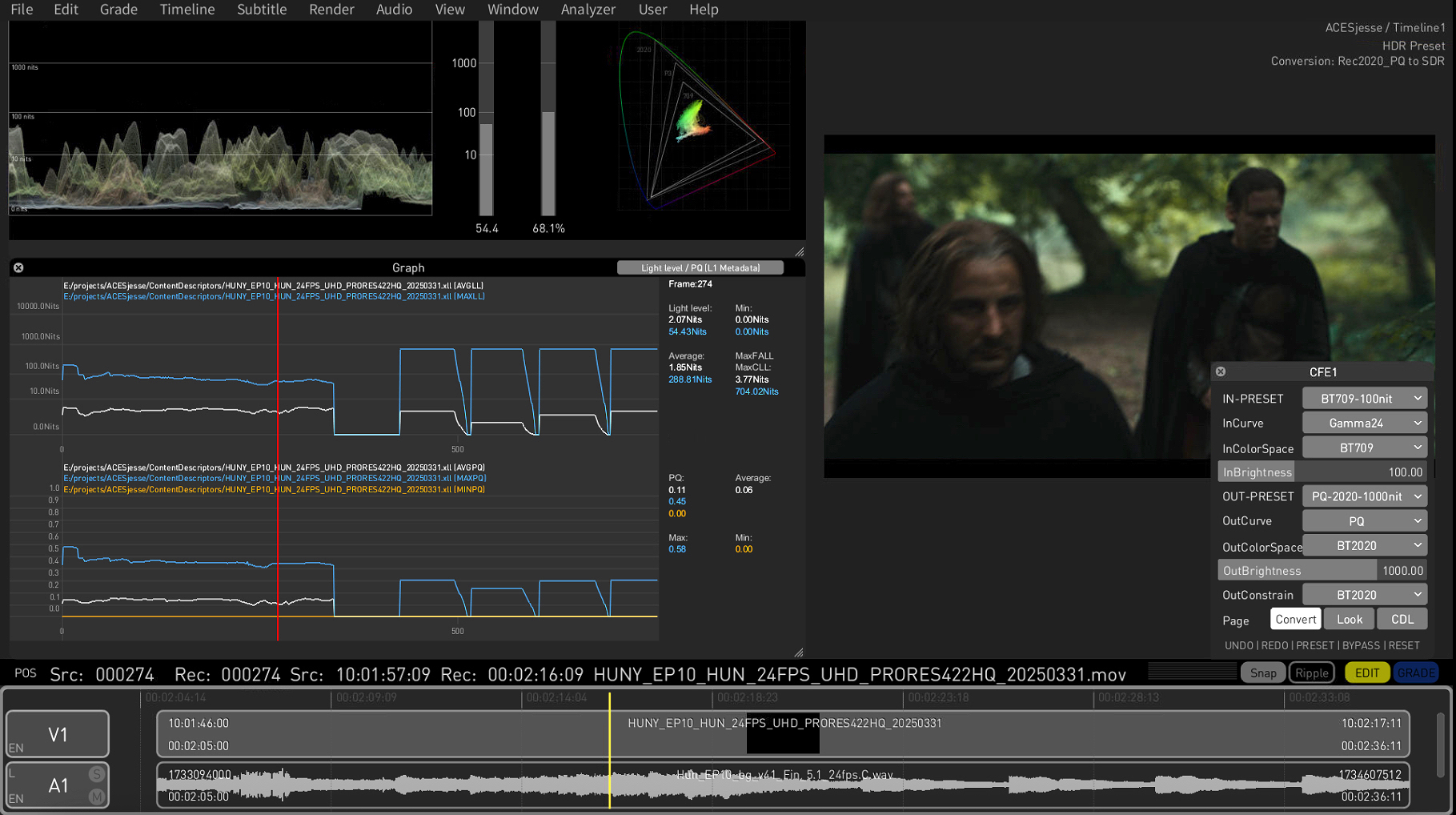Open the Light level / PQ graph type selector
Screen dimensions: 1456x815
[700, 267]
